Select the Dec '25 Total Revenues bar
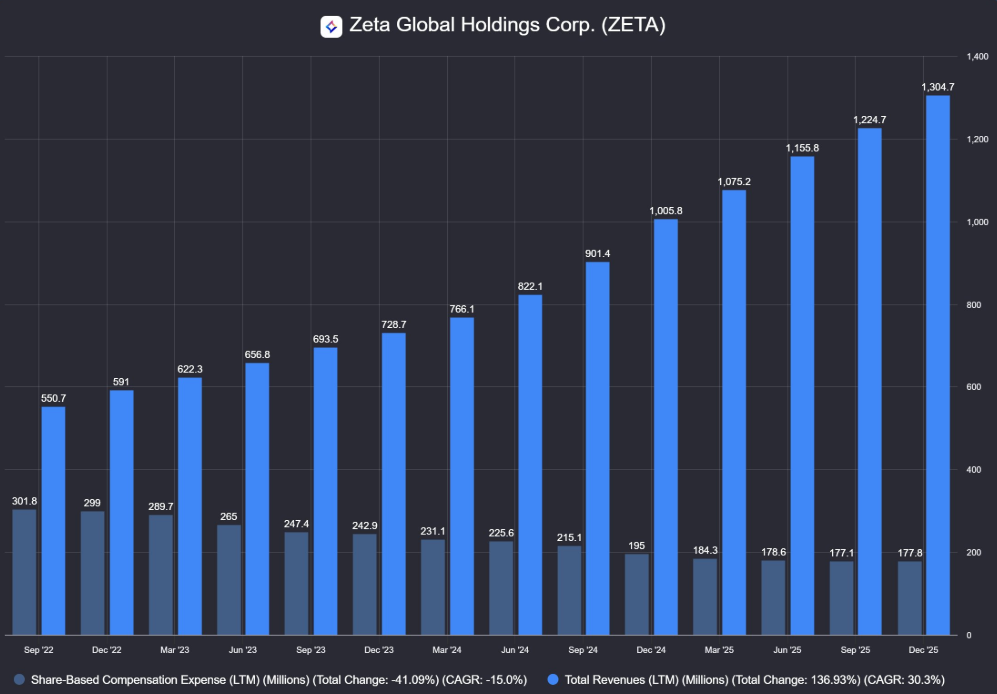This screenshot has width=997, height=694. [x=937, y=365]
